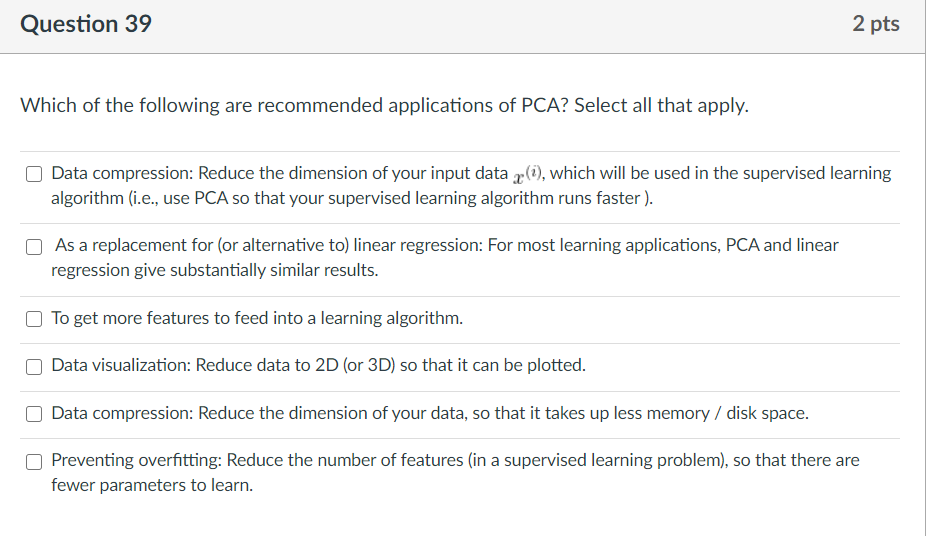Click the 'Data visualization: Reduce data to 2D' label
927x536 pixels.
[319, 365]
